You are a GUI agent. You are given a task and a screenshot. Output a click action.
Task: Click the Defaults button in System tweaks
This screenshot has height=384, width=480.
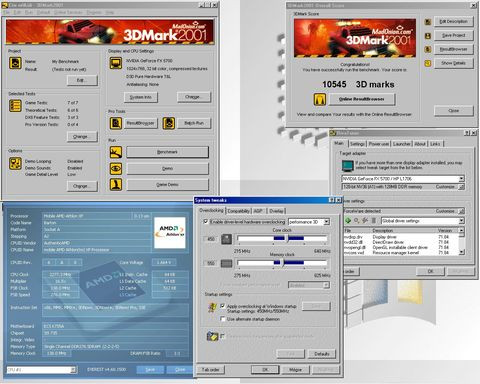point(321,354)
